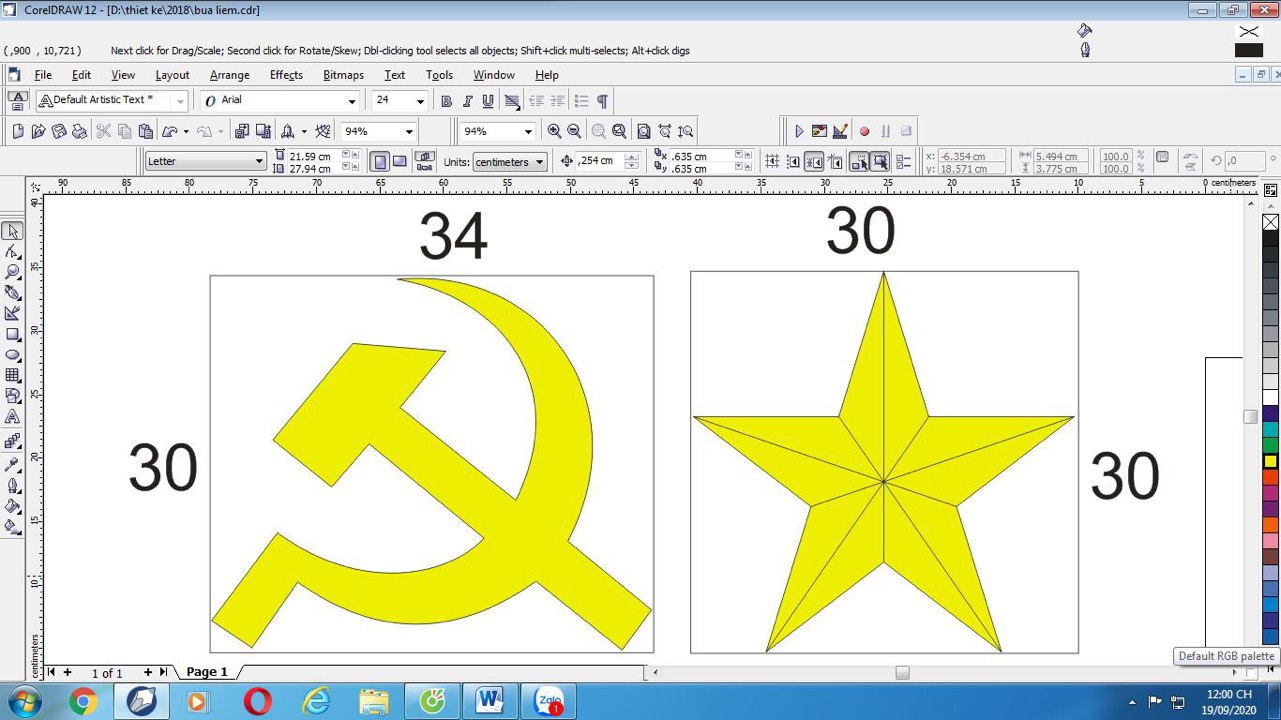Select the Freehand tool in the toolbox
The image size is (1281, 720).
click(x=13, y=293)
